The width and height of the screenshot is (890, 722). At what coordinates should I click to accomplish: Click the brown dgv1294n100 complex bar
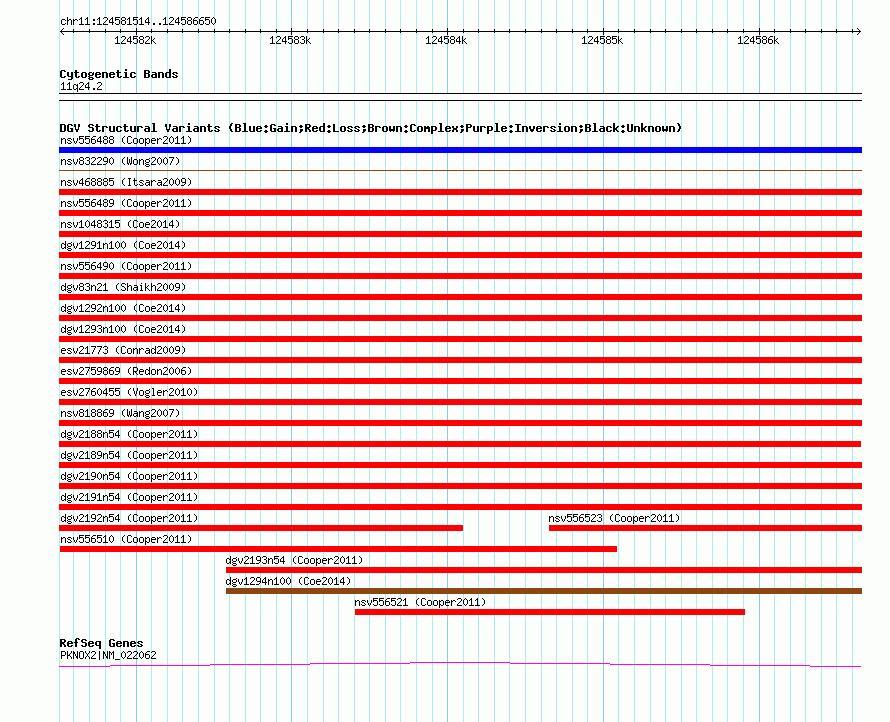click(544, 591)
